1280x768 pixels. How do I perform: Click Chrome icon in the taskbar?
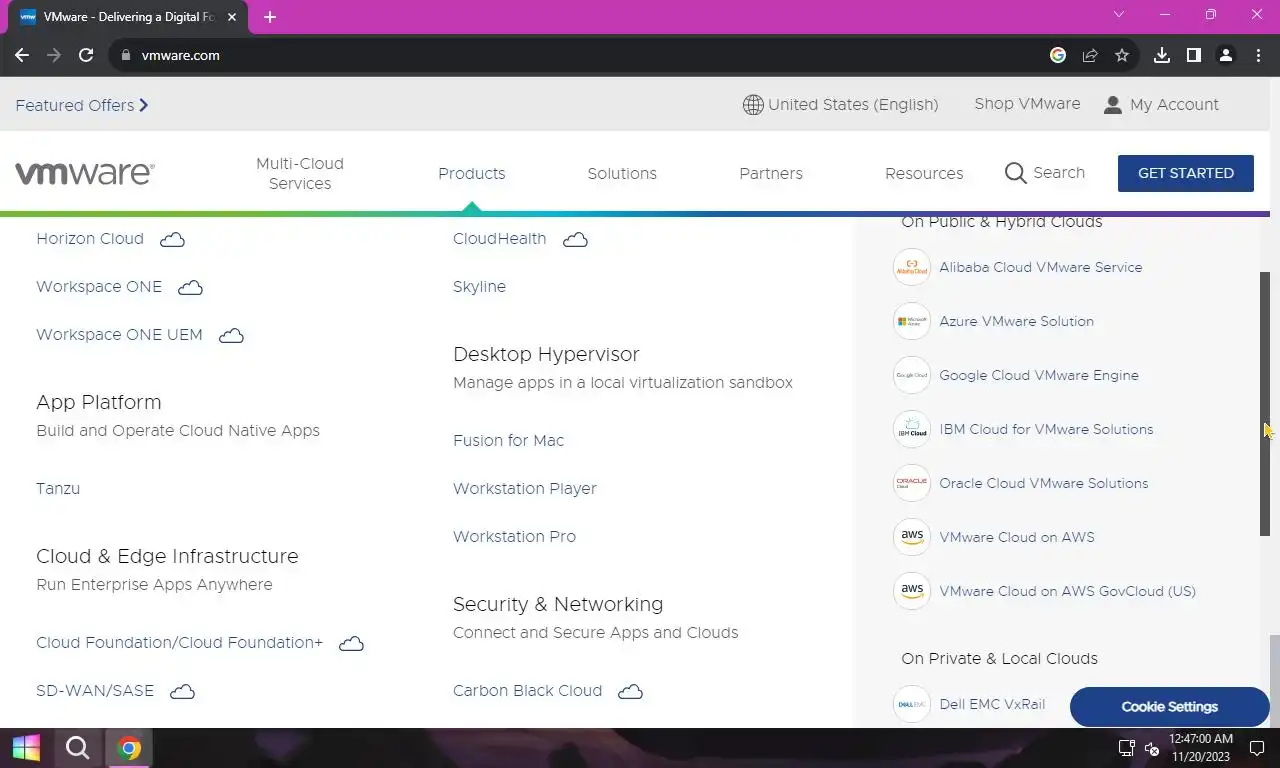click(x=128, y=748)
